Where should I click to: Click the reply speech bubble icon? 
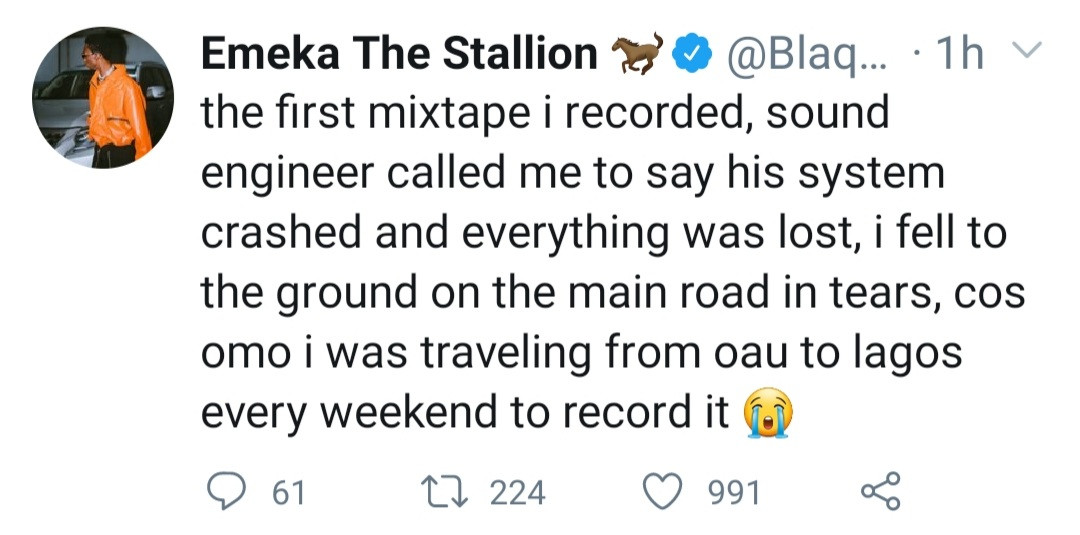[225, 491]
